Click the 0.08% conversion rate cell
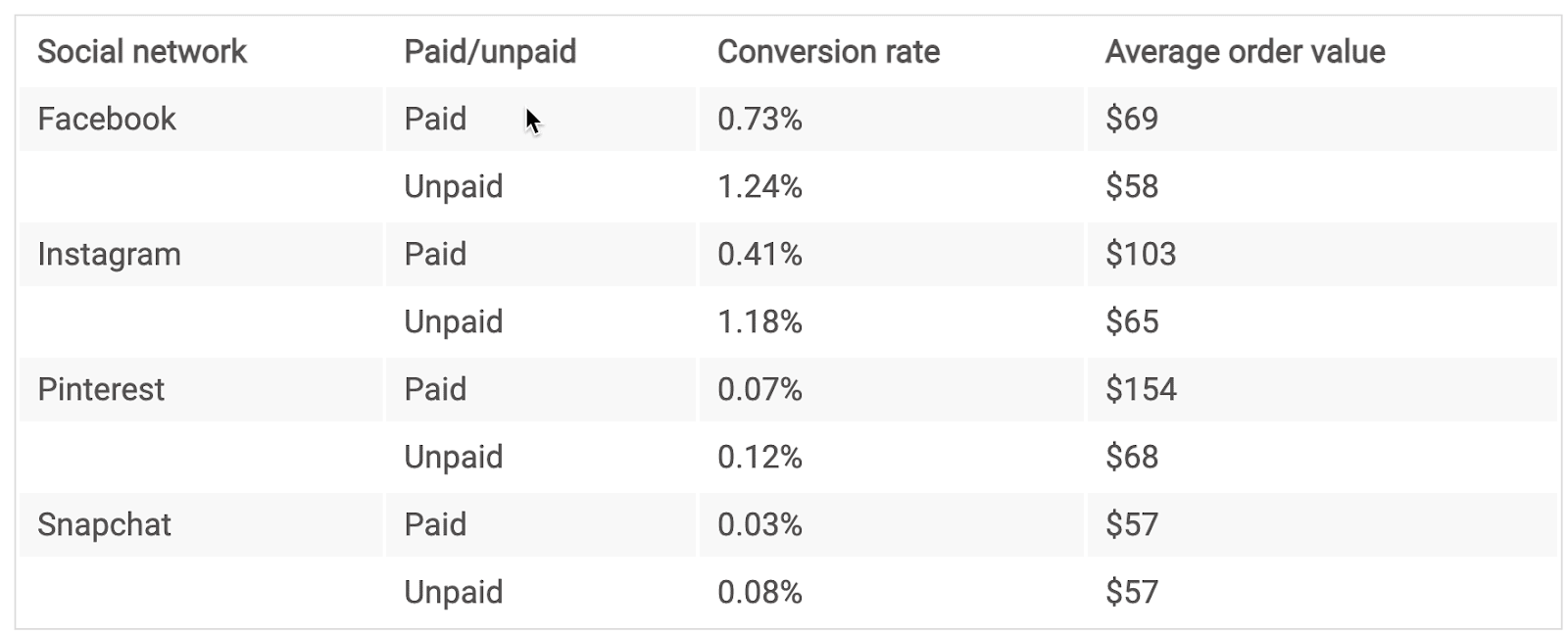Viewport: 1568px width, 637px height. 759,592
